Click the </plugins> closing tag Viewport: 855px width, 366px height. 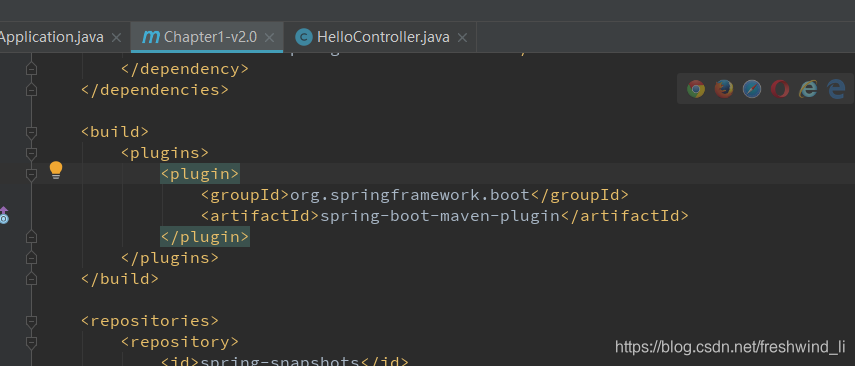(170, 258)
